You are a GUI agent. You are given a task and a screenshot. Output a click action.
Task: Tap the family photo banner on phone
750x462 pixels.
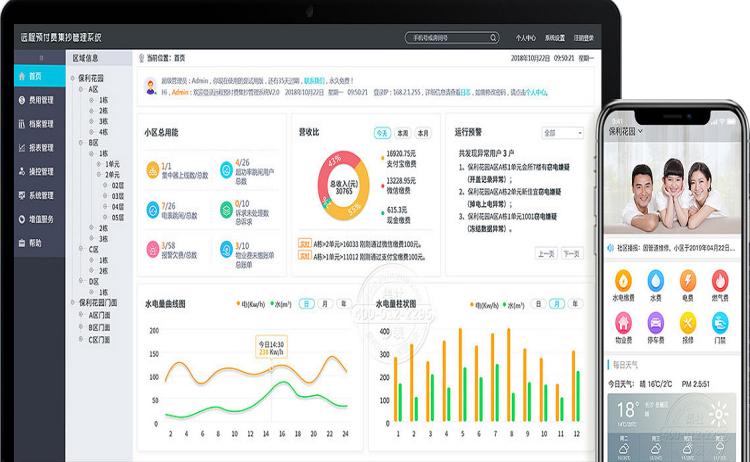click(673, 189)
